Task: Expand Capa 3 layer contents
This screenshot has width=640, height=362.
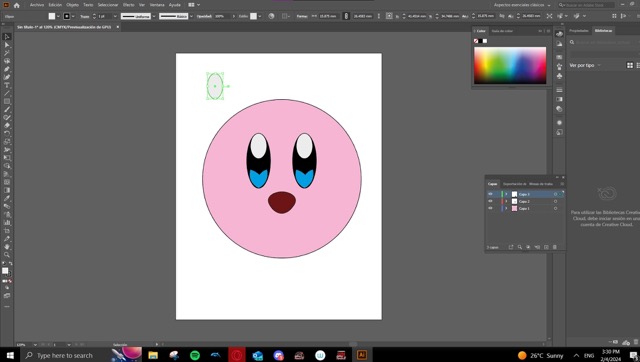Action: coord(507,194)
